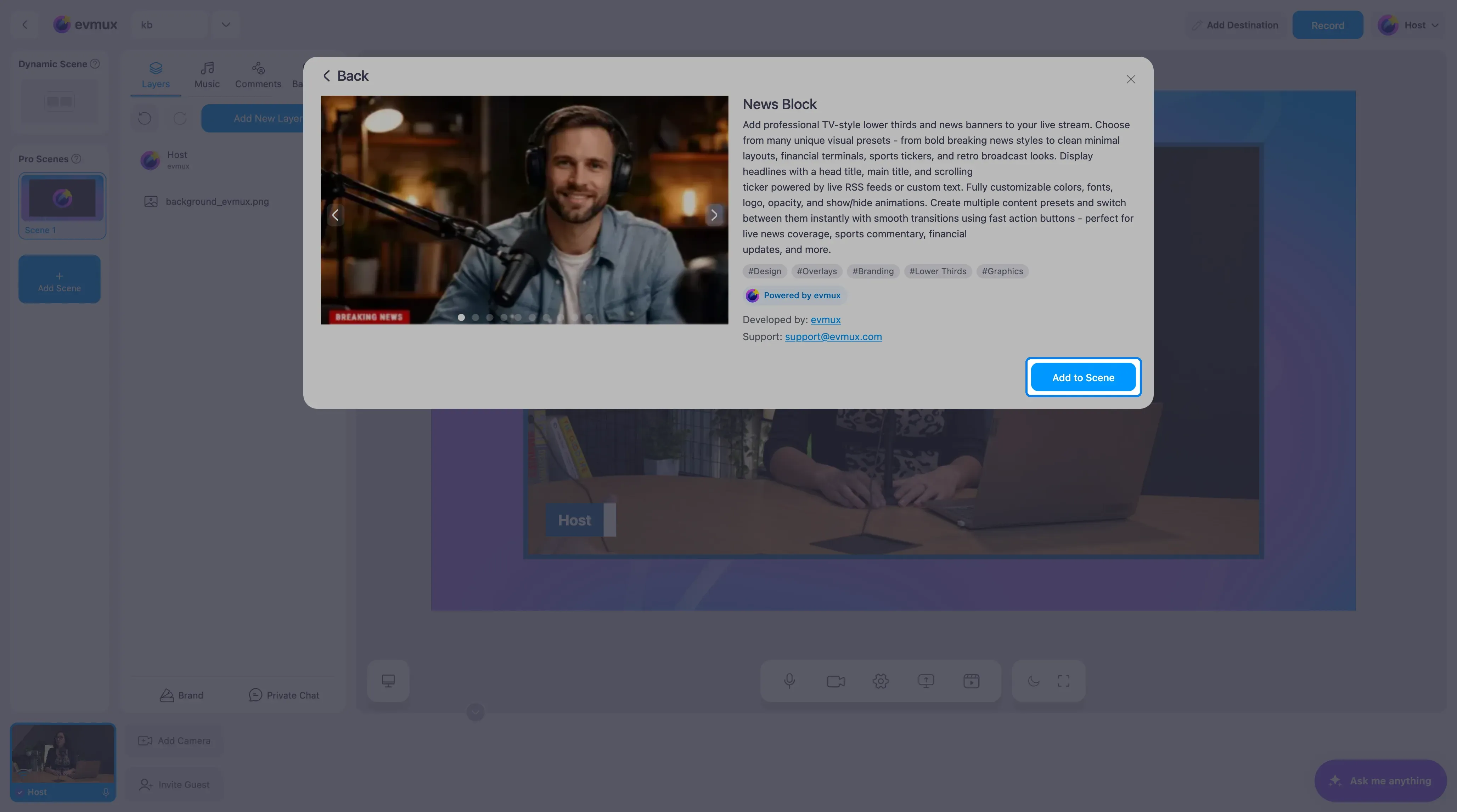The height and width of the screenshot is (812, 1457).
Task: Open Pro Scenes help icon
Action: tap(76, 159)
